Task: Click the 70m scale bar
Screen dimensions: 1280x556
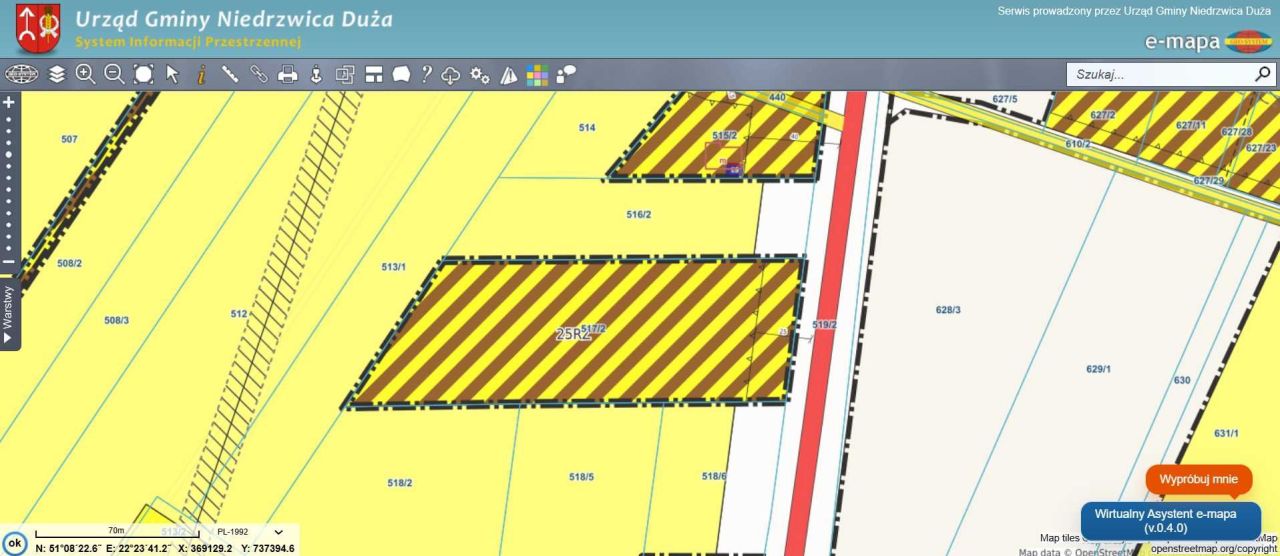Action: (x=117, y=533)
